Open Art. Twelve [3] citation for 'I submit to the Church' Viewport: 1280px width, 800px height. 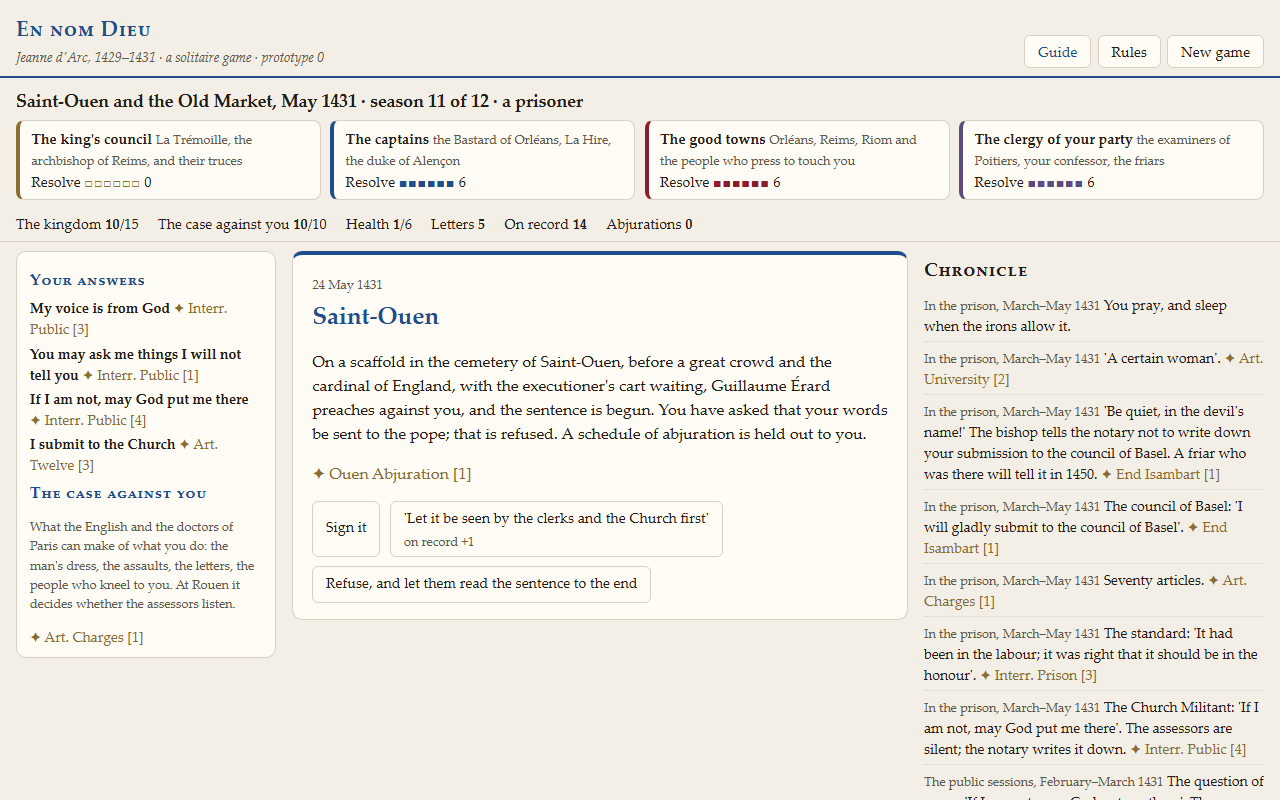pos(124,455)
